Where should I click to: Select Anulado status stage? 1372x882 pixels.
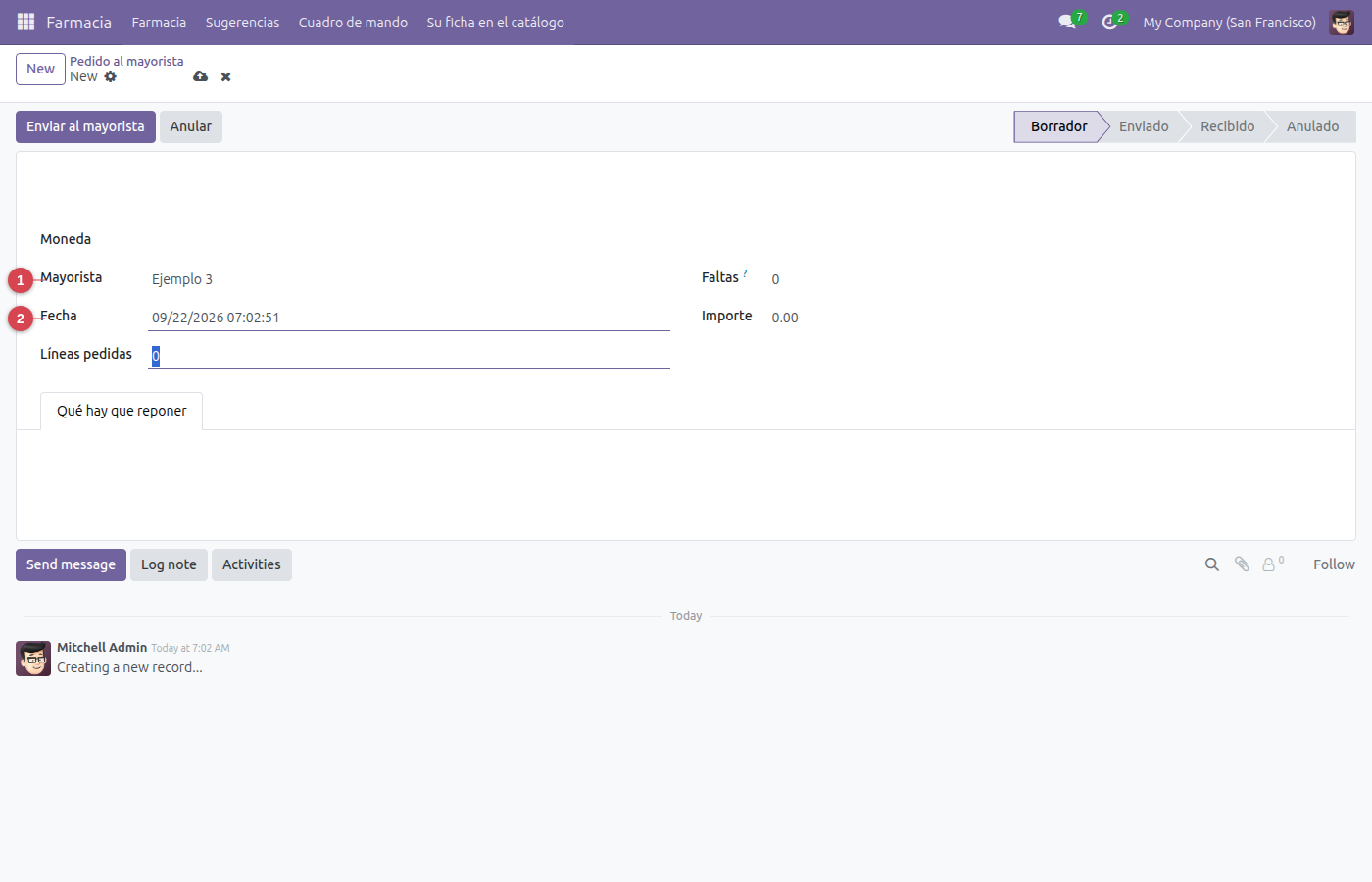point(1312,126)
